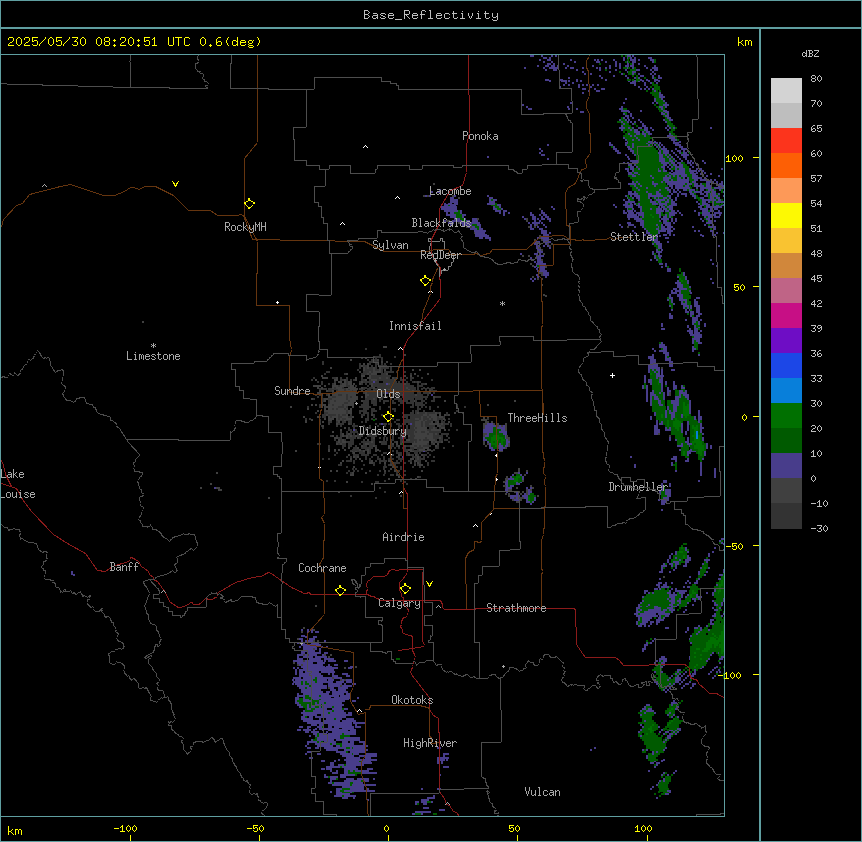Click the Drumheller label
862x842 pixels.
point(638,487)
